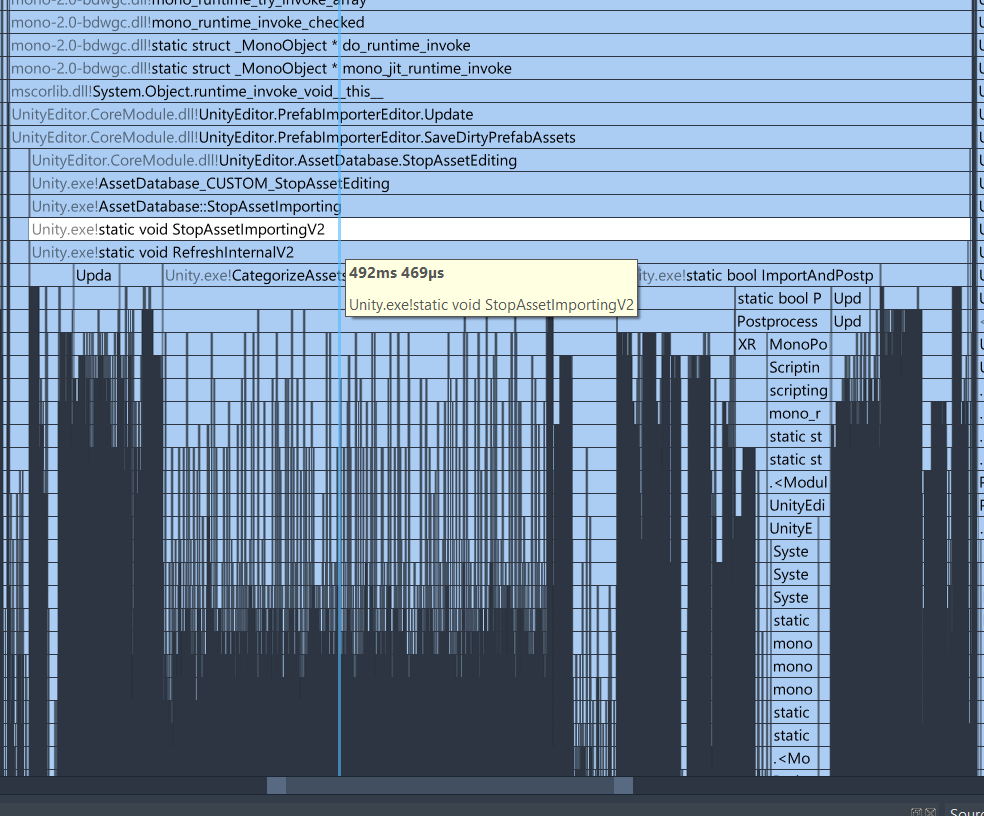Select the PrefabImporterEditor.SaveDirtyPrefabAssets bar

[x=490, y=137]
